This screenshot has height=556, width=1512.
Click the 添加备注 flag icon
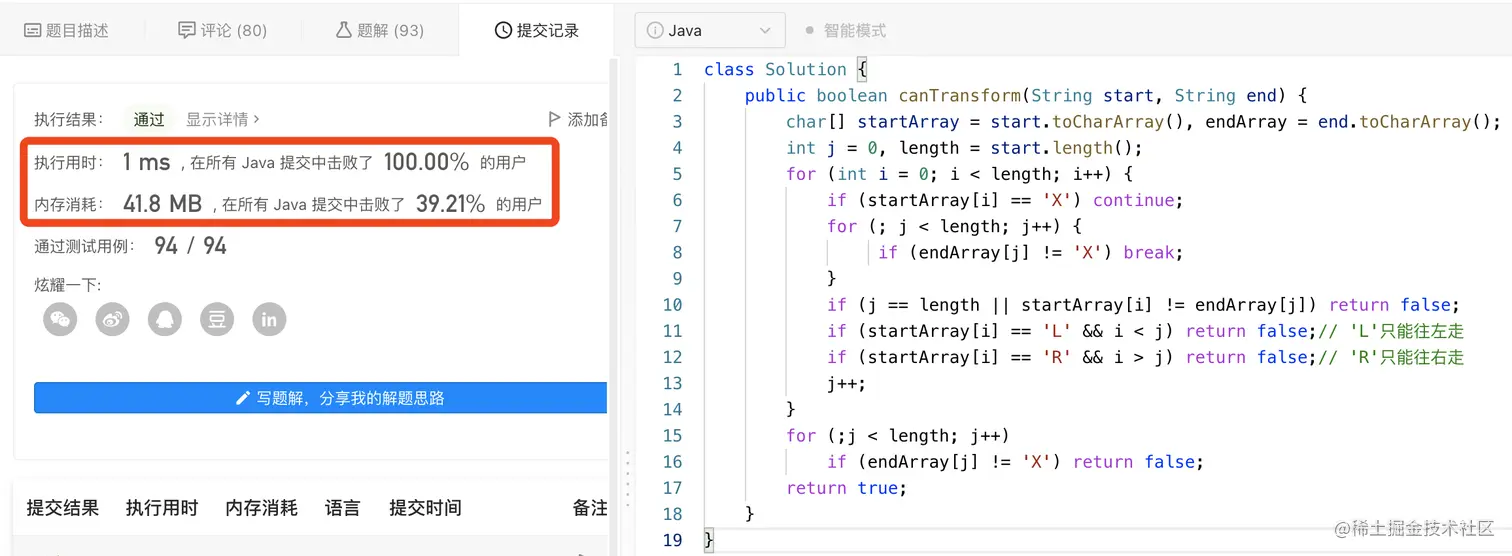(555, 119)
